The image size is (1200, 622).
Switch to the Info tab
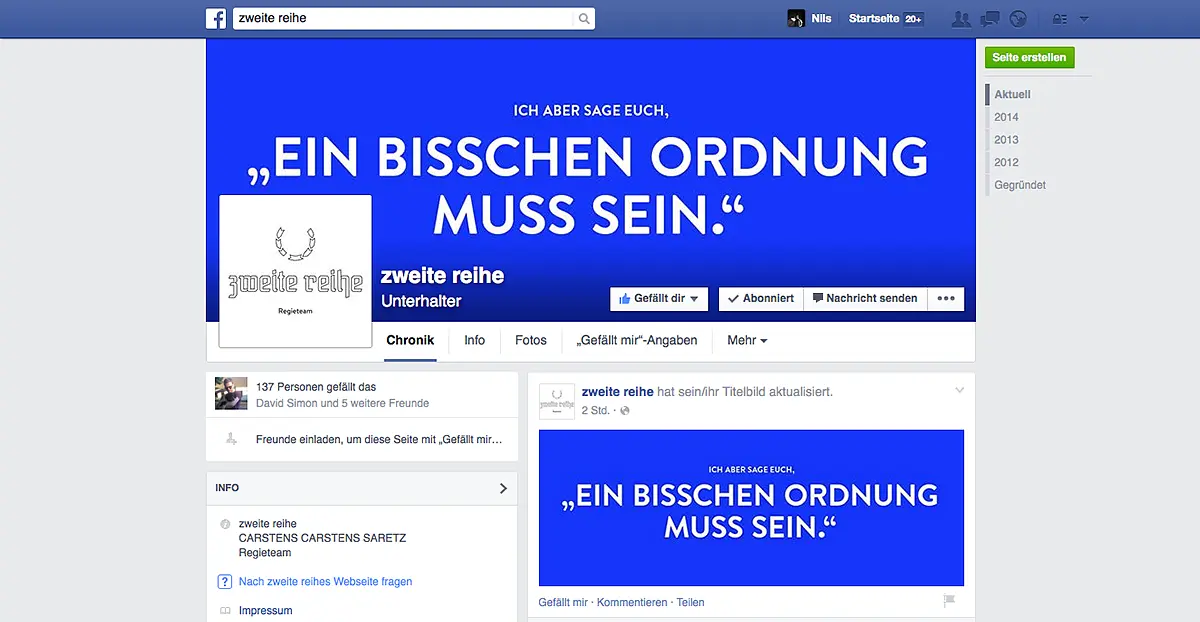(474, 340)
